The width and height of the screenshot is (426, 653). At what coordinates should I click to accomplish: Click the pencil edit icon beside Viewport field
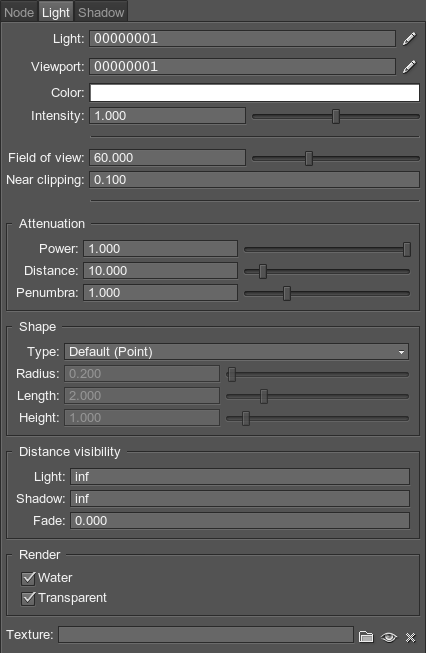pyautogui.click(x=409, y=67)
